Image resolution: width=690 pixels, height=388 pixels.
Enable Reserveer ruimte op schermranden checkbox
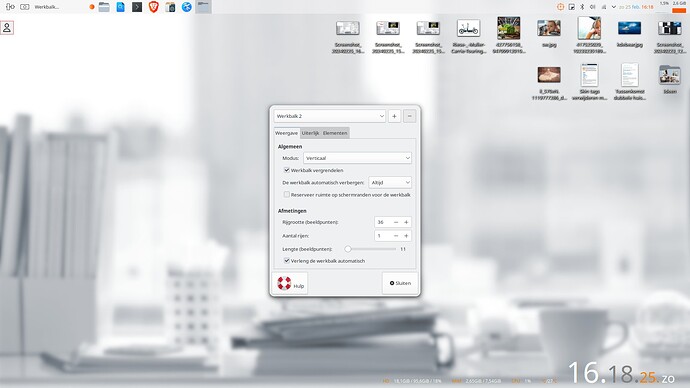tap(286, 194)
